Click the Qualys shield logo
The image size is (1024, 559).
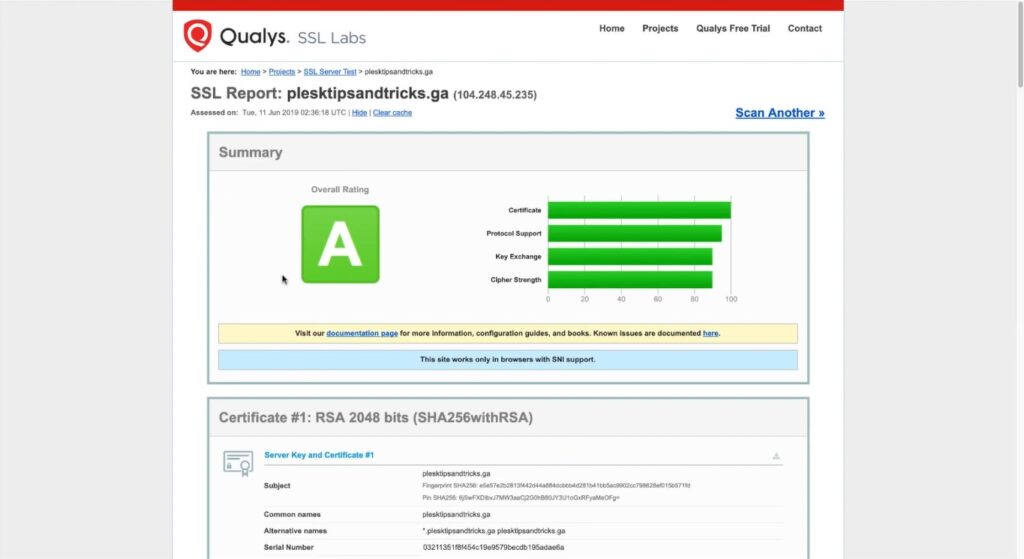coord(197,35)
